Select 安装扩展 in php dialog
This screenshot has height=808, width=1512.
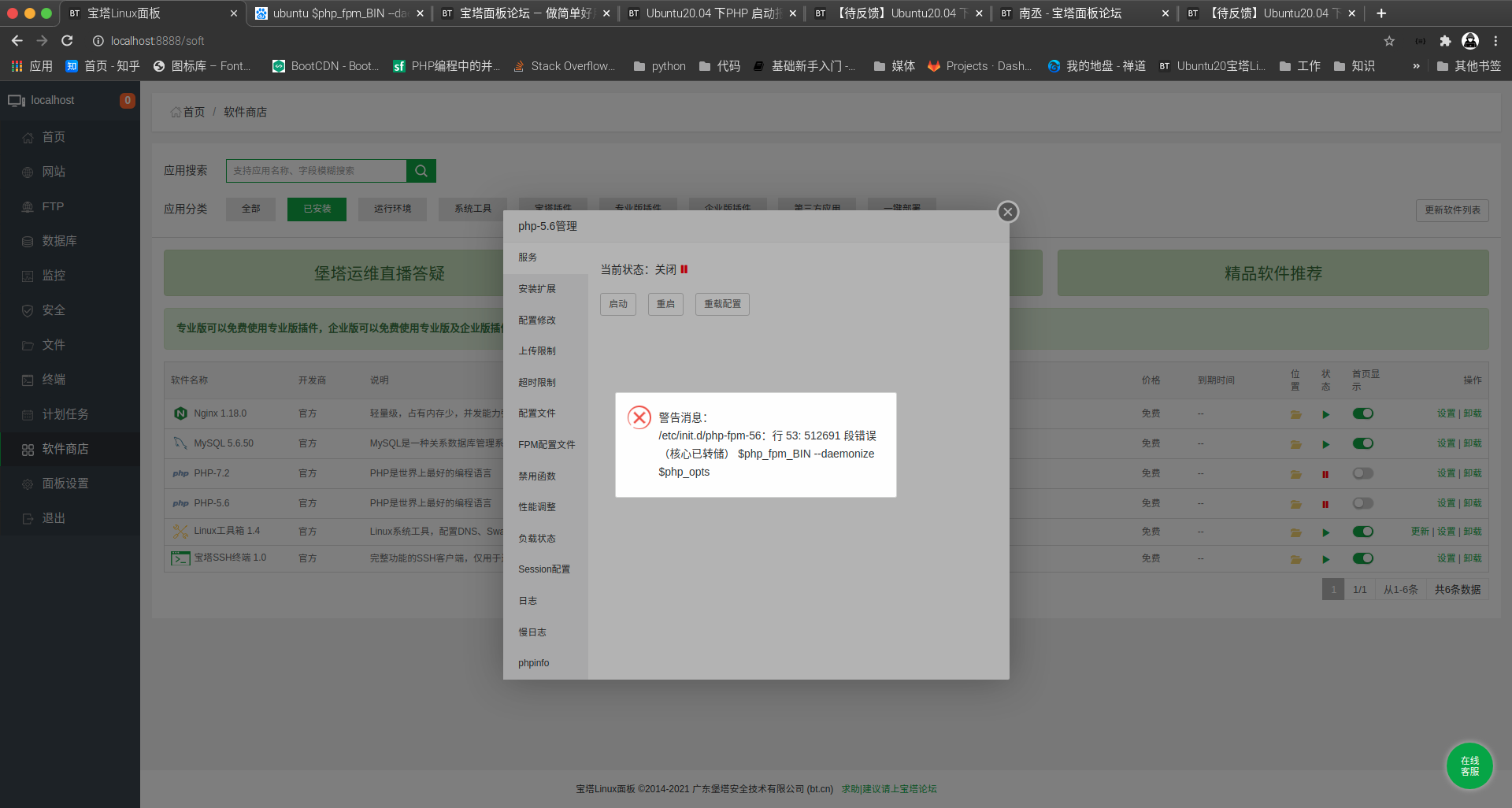[x=546, y=289]
